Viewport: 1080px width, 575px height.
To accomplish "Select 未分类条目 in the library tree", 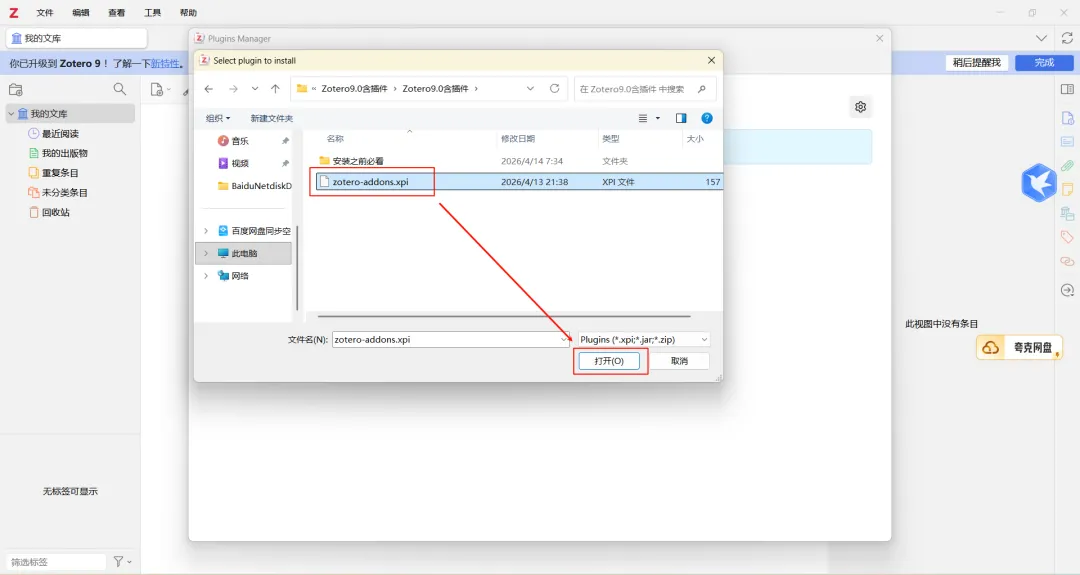I will 65,193.
